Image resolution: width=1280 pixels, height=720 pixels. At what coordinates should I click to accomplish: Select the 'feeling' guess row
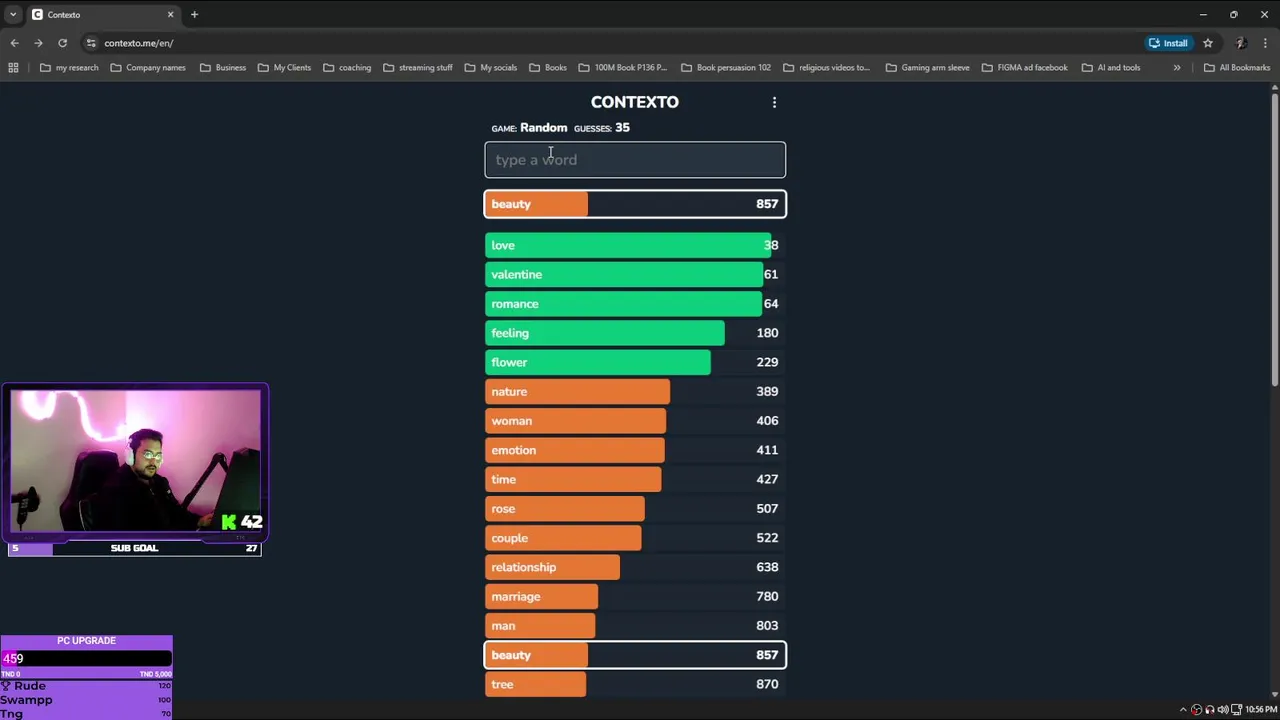(x=635, y=333)
